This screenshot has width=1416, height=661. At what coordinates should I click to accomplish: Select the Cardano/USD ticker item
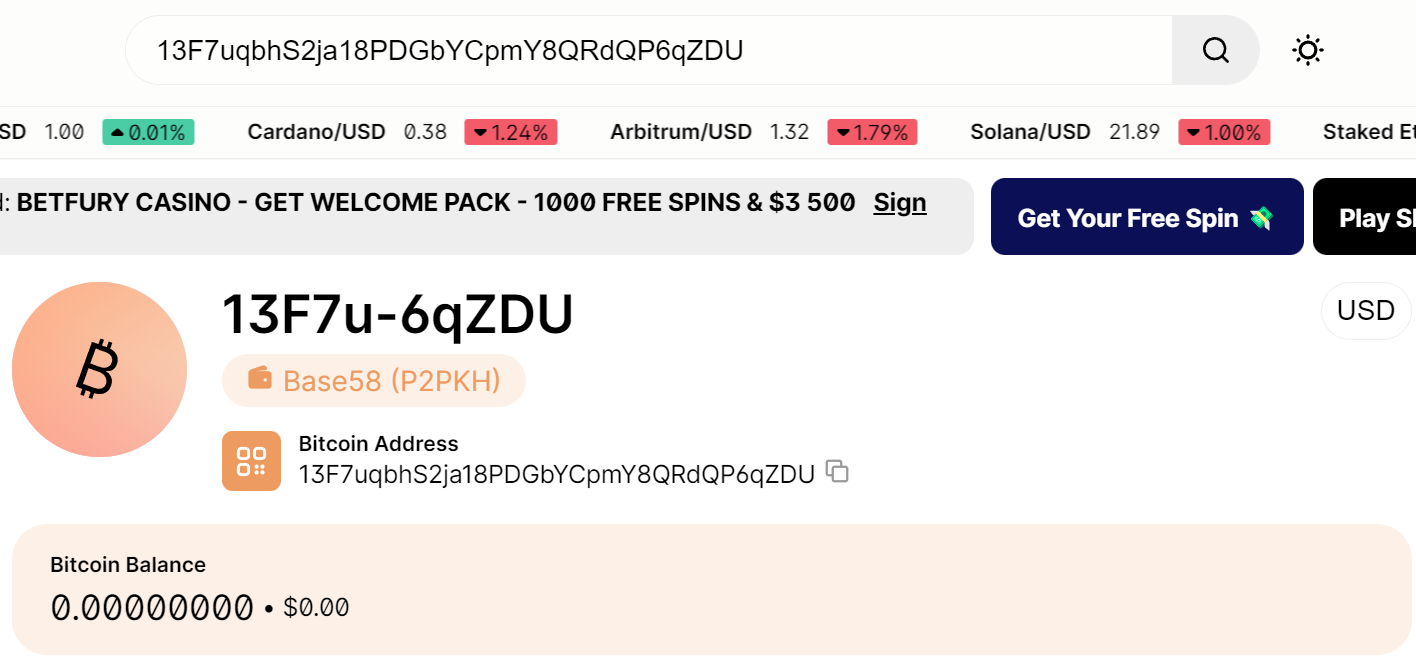[x=316, y=131]
